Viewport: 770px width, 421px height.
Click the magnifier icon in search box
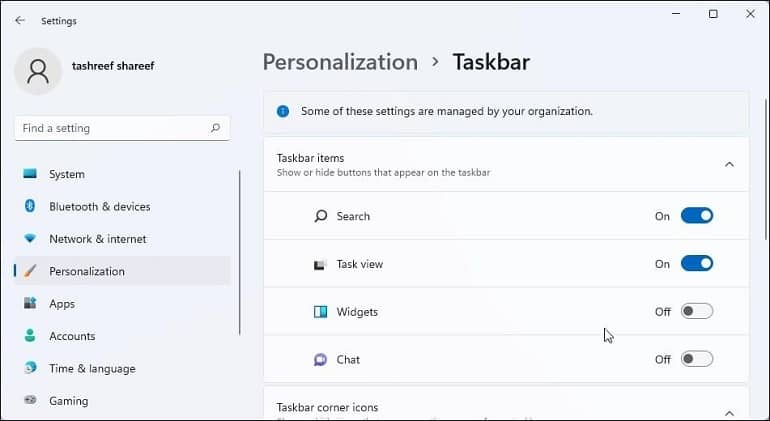(215, 128)
